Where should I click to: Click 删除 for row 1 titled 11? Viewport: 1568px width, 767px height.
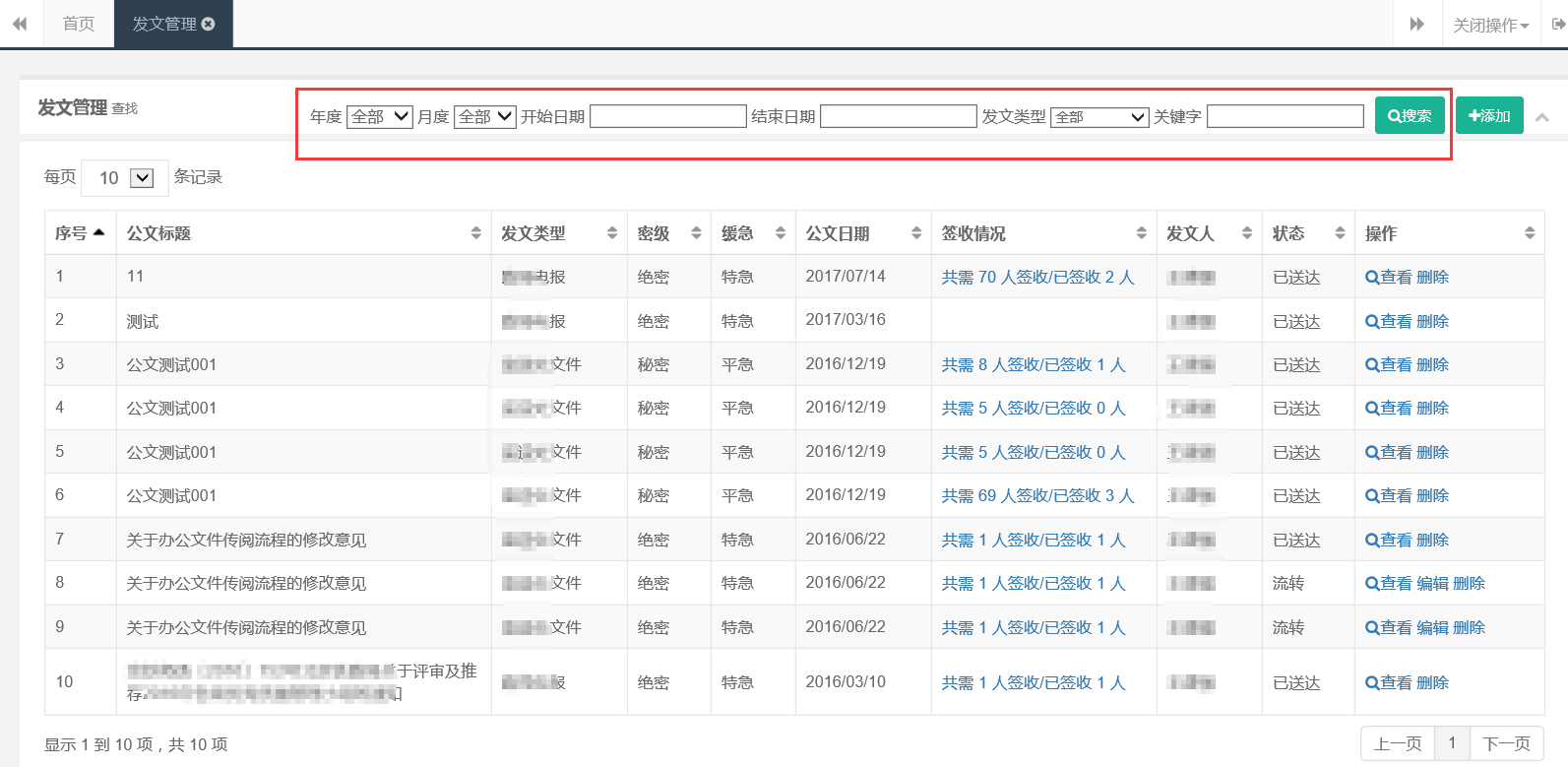point(1433,278)
